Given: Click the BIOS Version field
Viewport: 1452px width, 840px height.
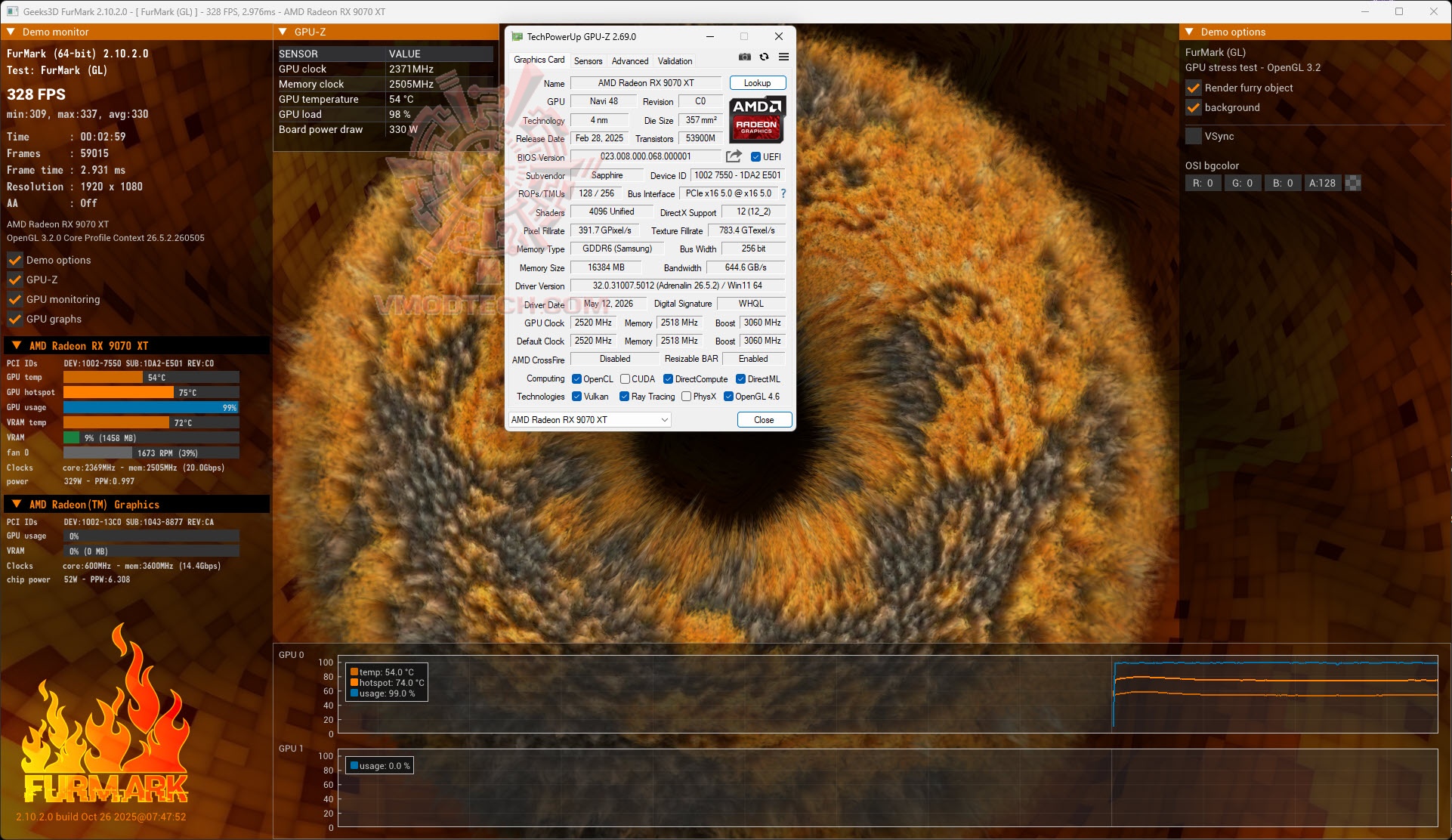Looking at the screenshot, I should coord(646,156).
